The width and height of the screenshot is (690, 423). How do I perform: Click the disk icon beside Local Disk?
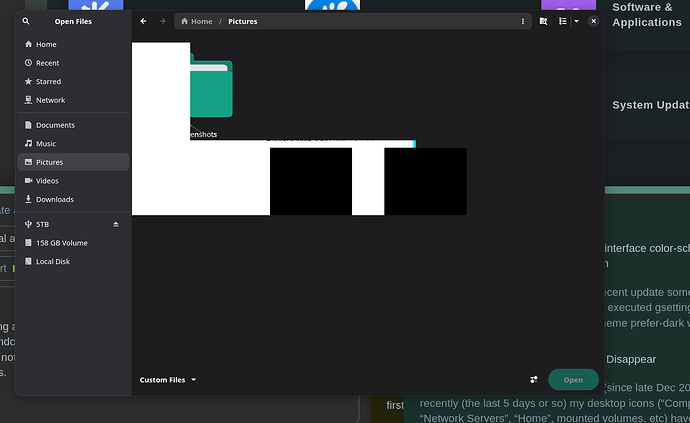(28, 261)
